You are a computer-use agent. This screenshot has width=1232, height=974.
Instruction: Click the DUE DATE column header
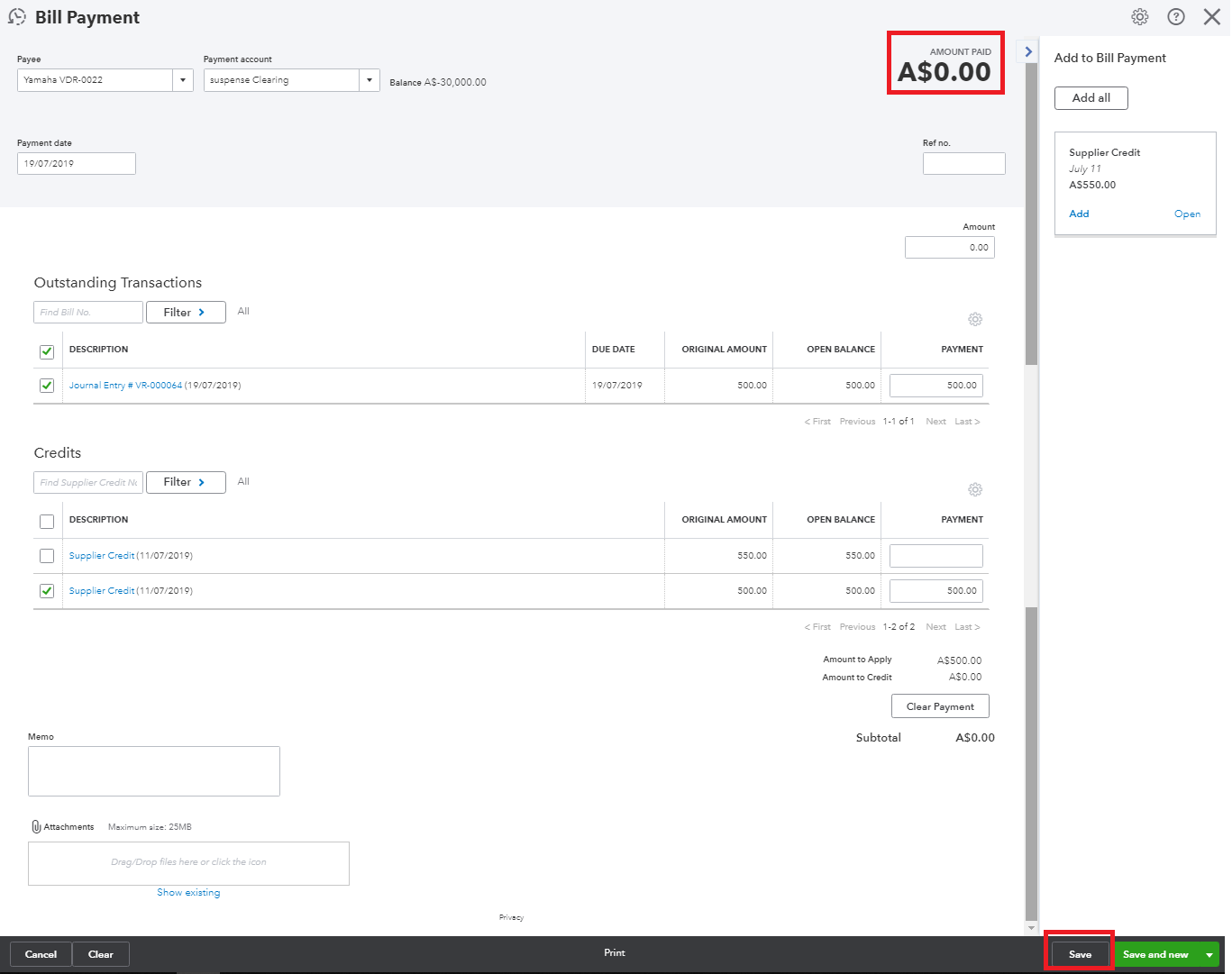[613, 349]
